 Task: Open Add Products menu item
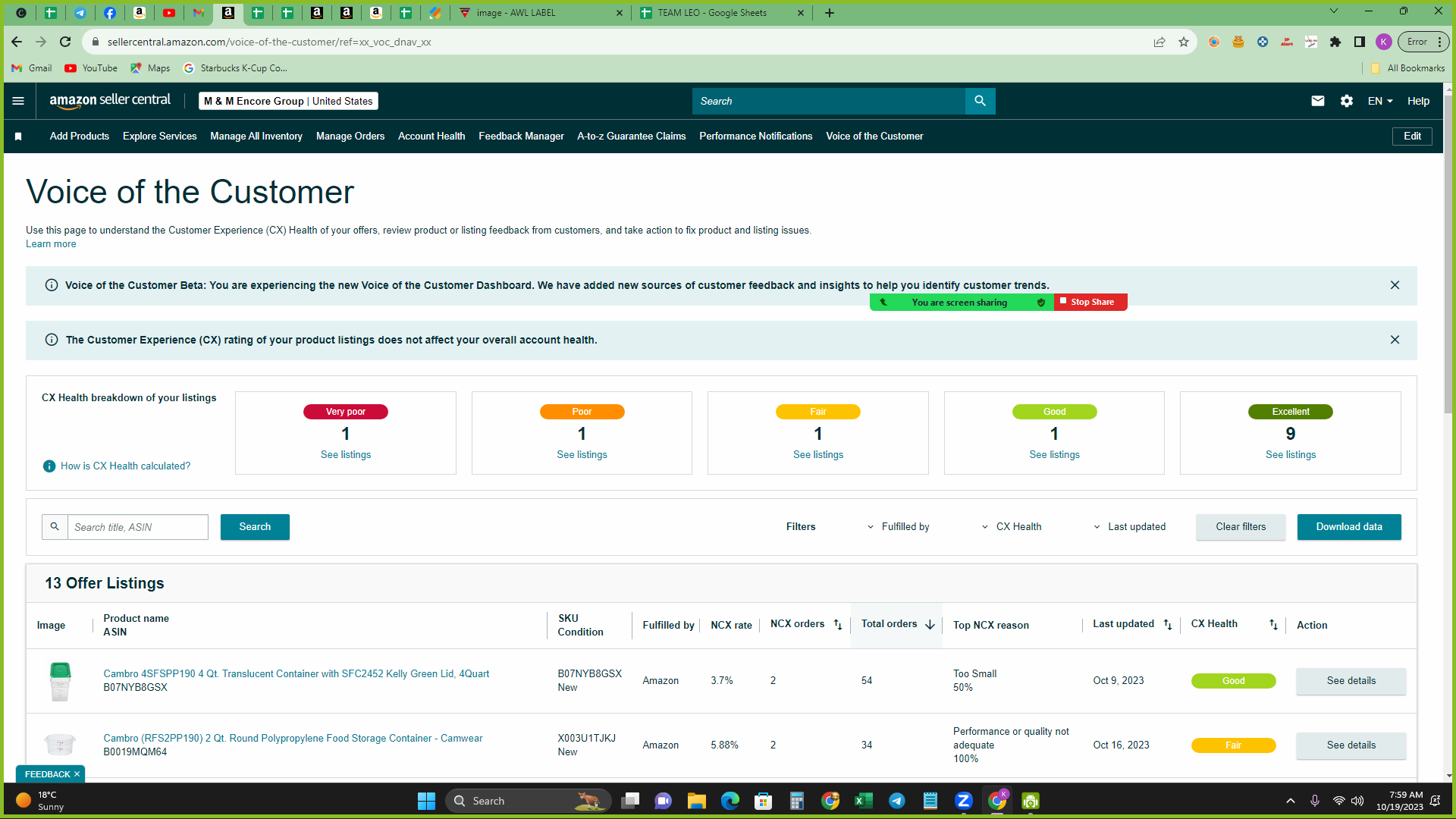tap(80, 136)
